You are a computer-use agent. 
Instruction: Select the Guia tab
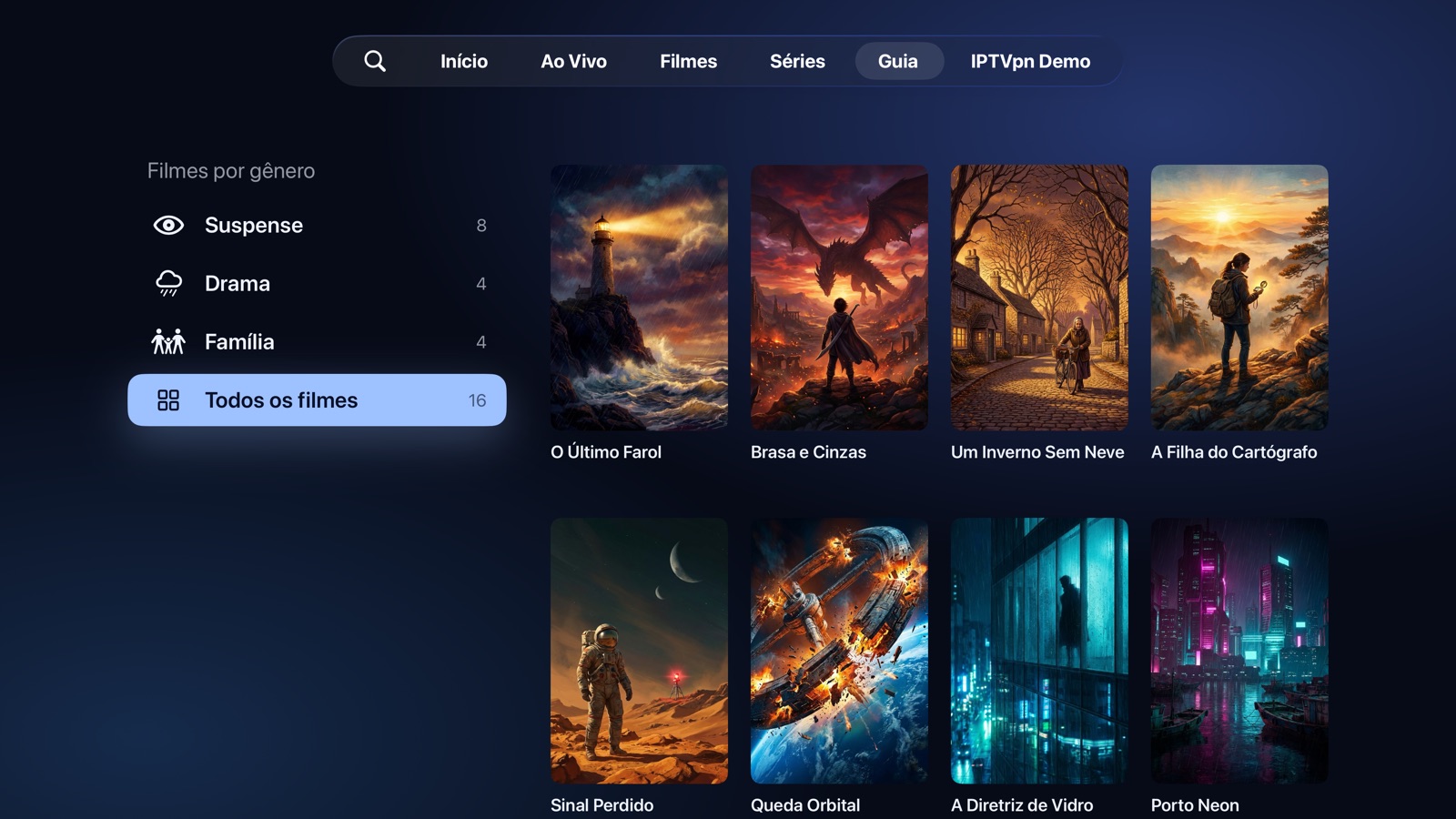(x=898, y=61)
